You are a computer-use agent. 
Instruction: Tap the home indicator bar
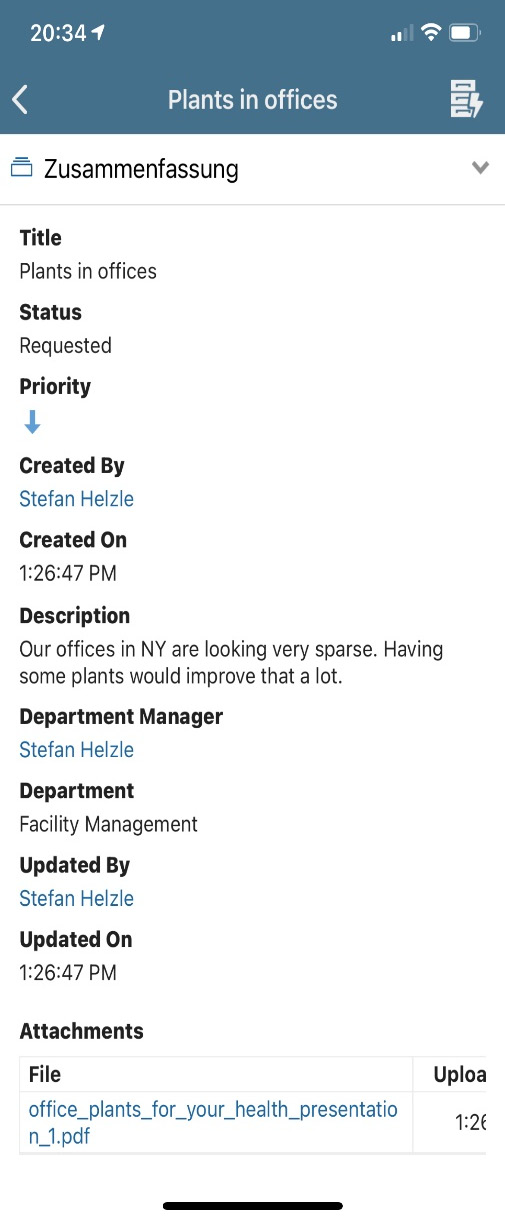252,1206
